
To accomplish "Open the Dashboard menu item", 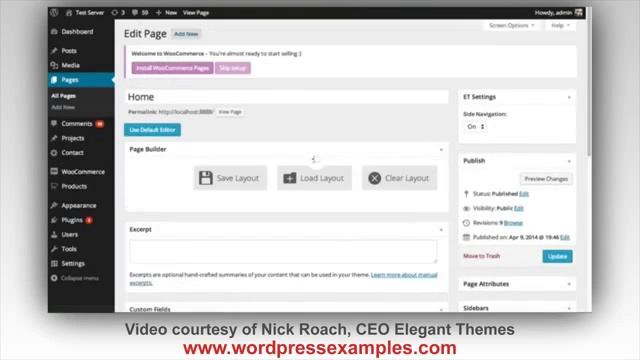I will click(x=77, y=31).
